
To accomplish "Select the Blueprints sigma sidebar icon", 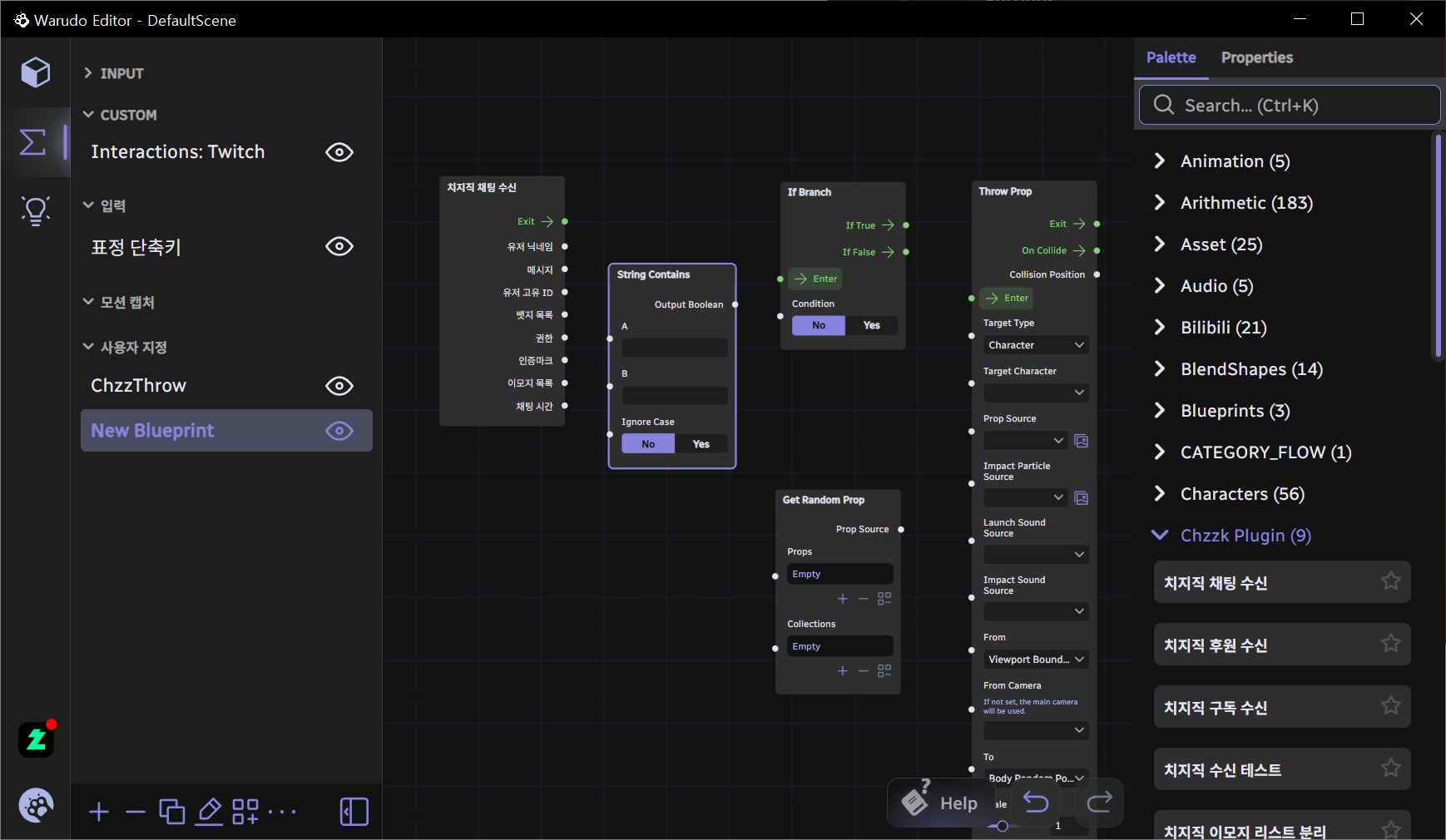I will tap(33, 141).
